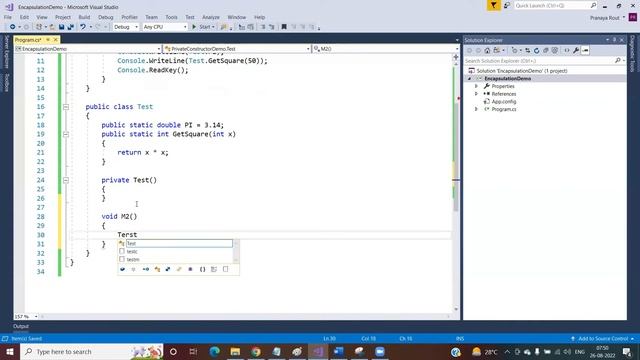Select the Solution 'EncapsulationDemo' root node
The height and width of the screenshot is (360, 640).
tap(522, 71)
